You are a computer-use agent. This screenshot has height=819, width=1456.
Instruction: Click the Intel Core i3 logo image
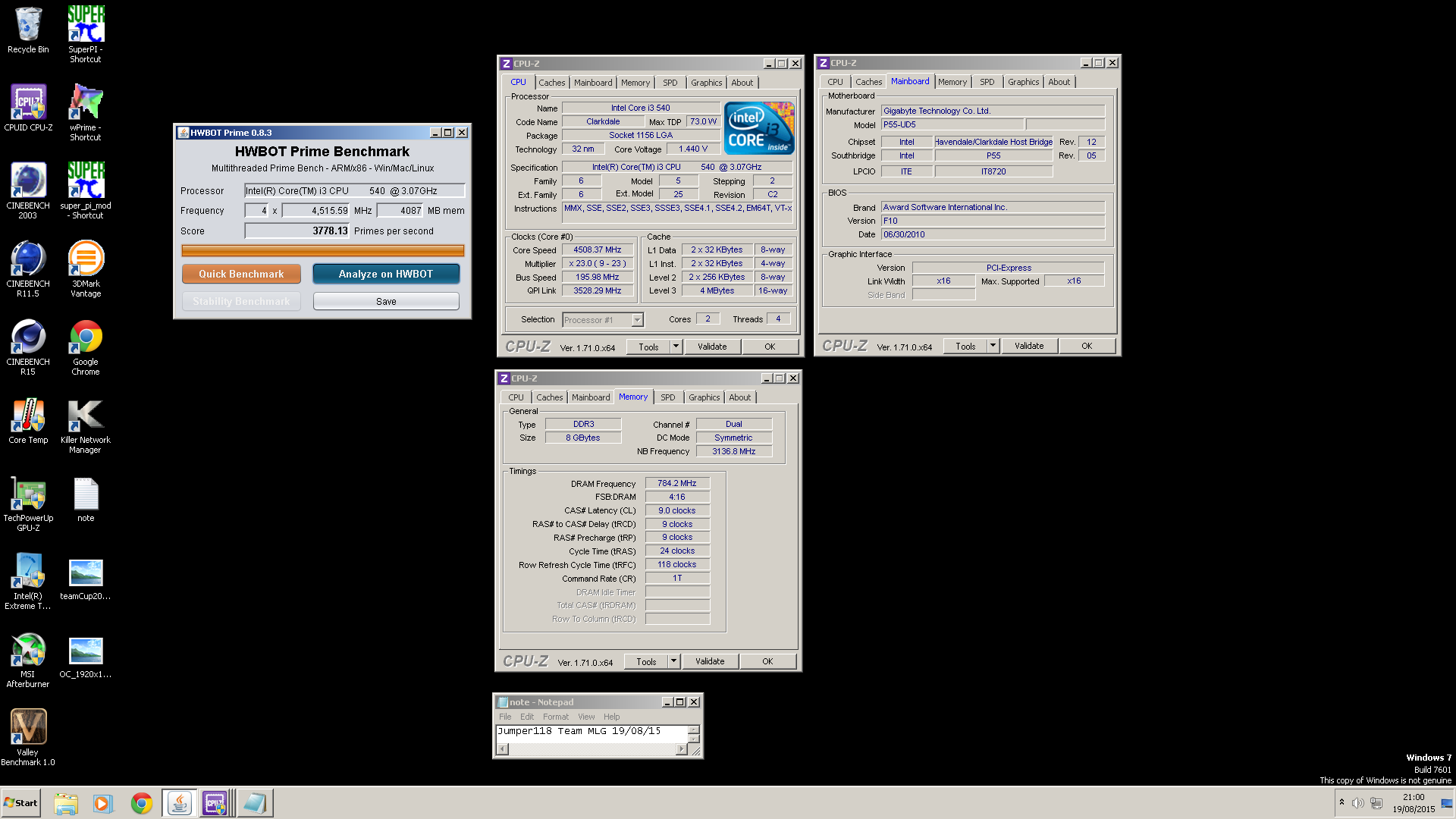pyautogui.click(x=759, y=128)
